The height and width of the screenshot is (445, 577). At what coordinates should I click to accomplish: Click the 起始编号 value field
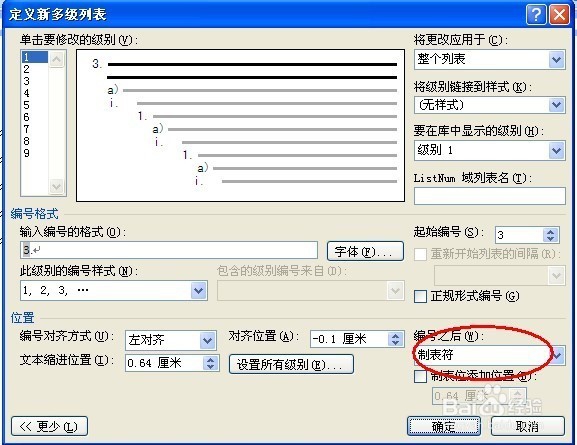click(x=519, y=235)
